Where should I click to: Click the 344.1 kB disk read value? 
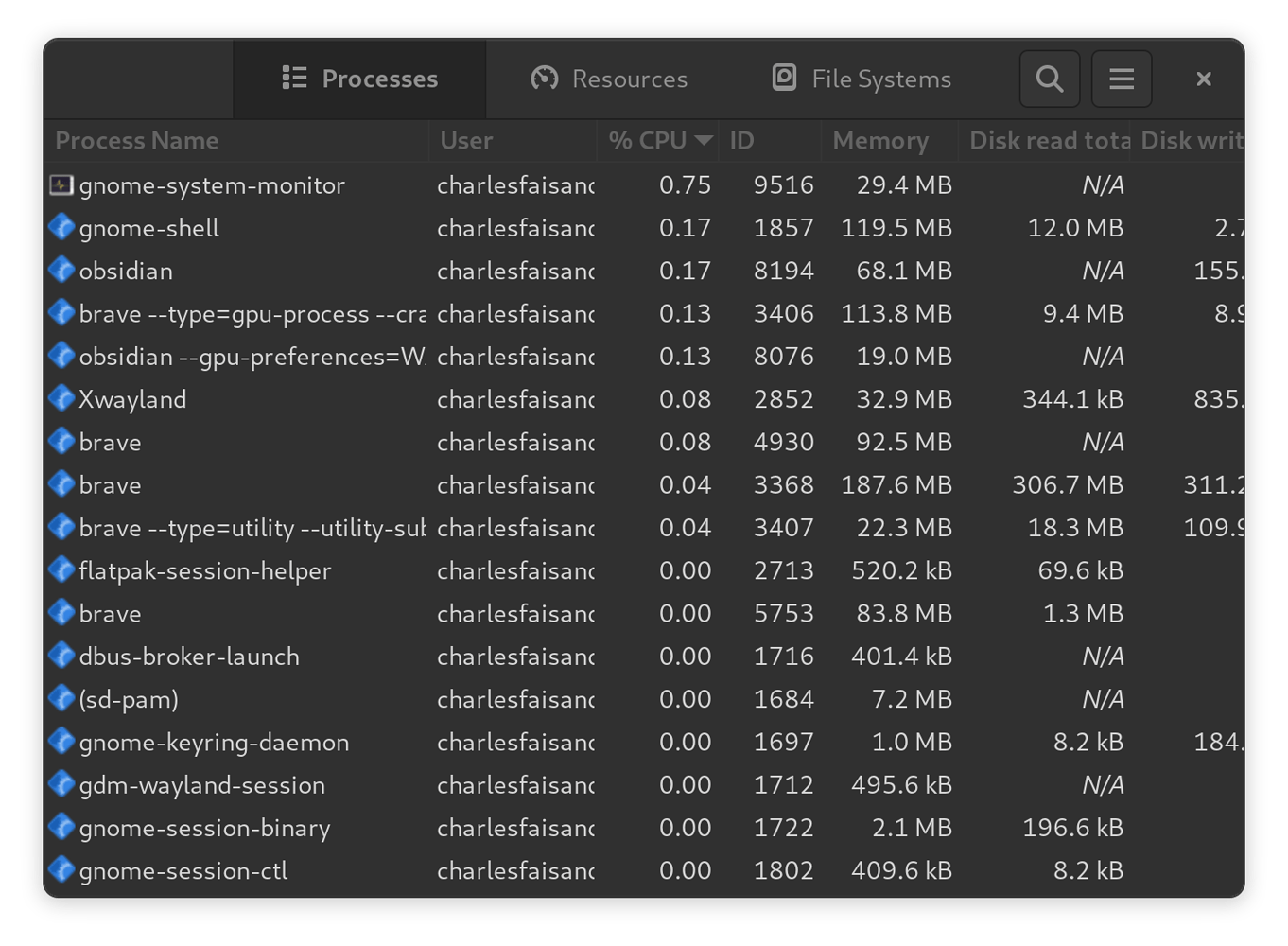pyautogui.click(x=1072, y=399)
